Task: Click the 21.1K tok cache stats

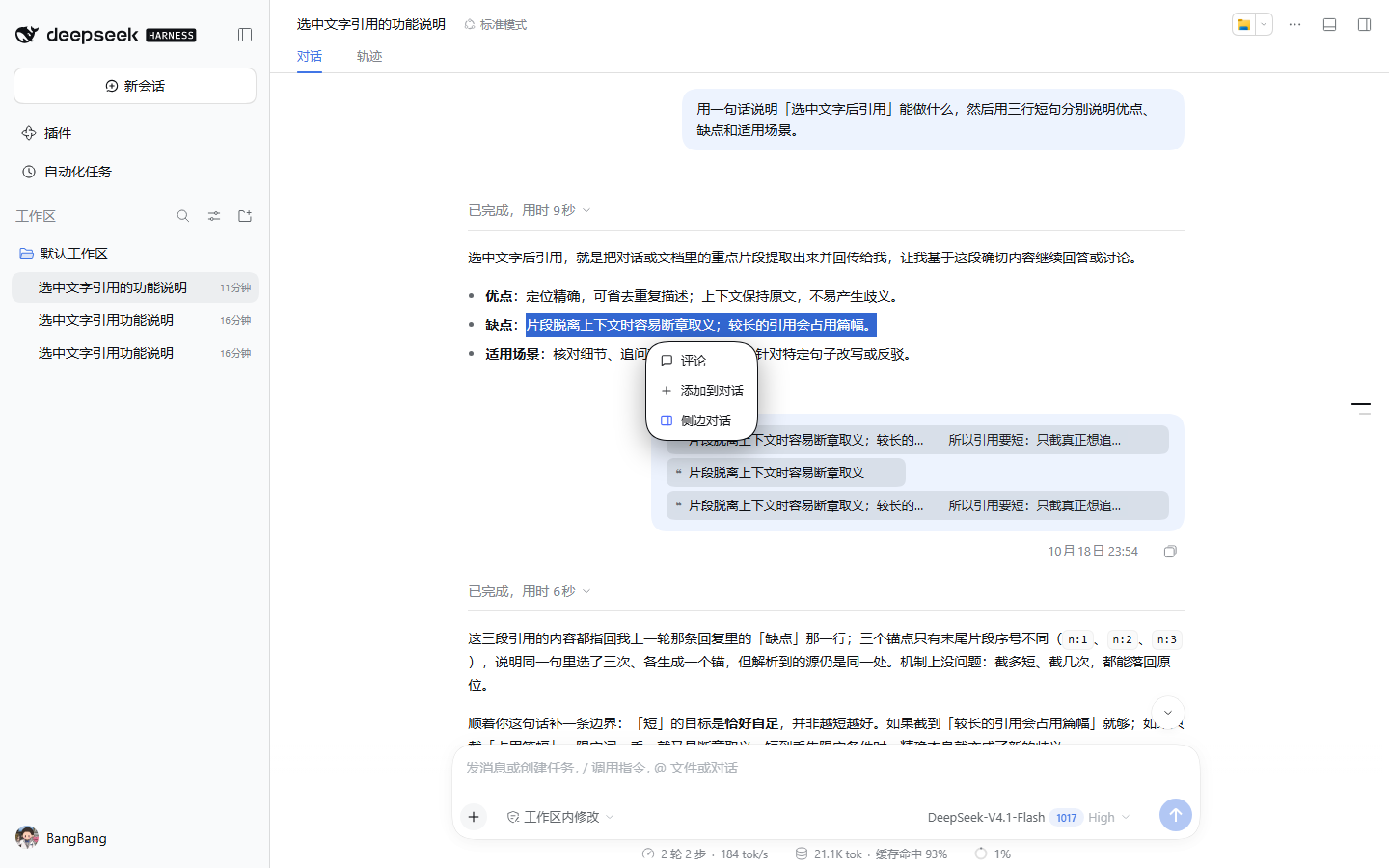Action: pos(871,854)
